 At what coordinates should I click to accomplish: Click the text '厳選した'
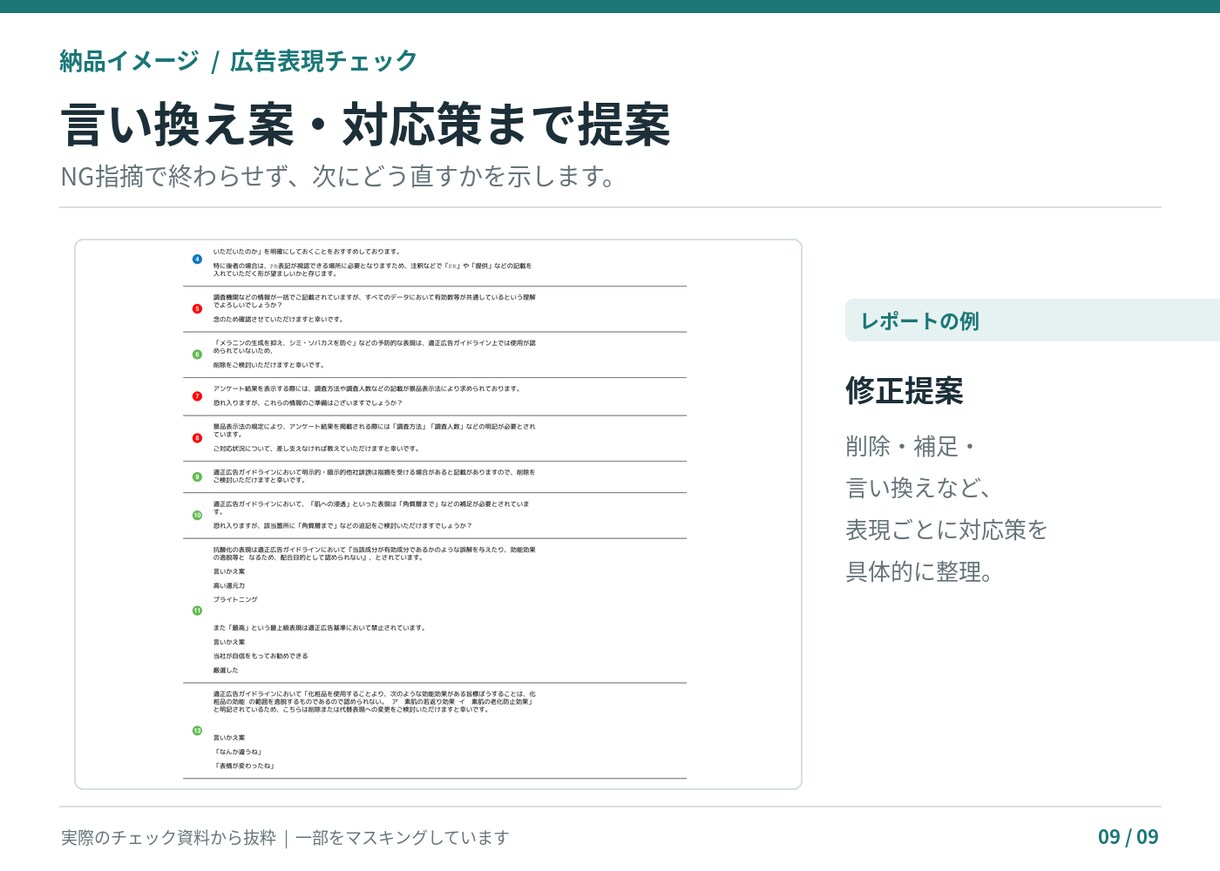point(226,670)
